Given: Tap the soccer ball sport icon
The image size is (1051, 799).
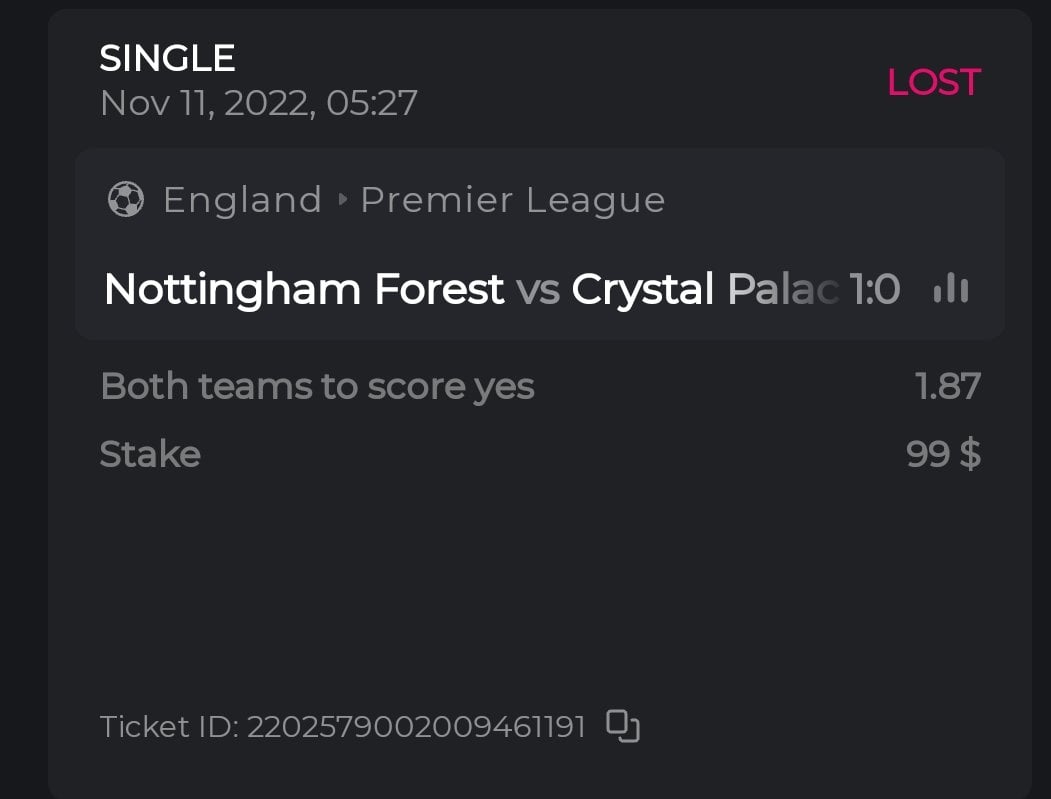Looking at the screenshot, I should (x=125, y=200).
